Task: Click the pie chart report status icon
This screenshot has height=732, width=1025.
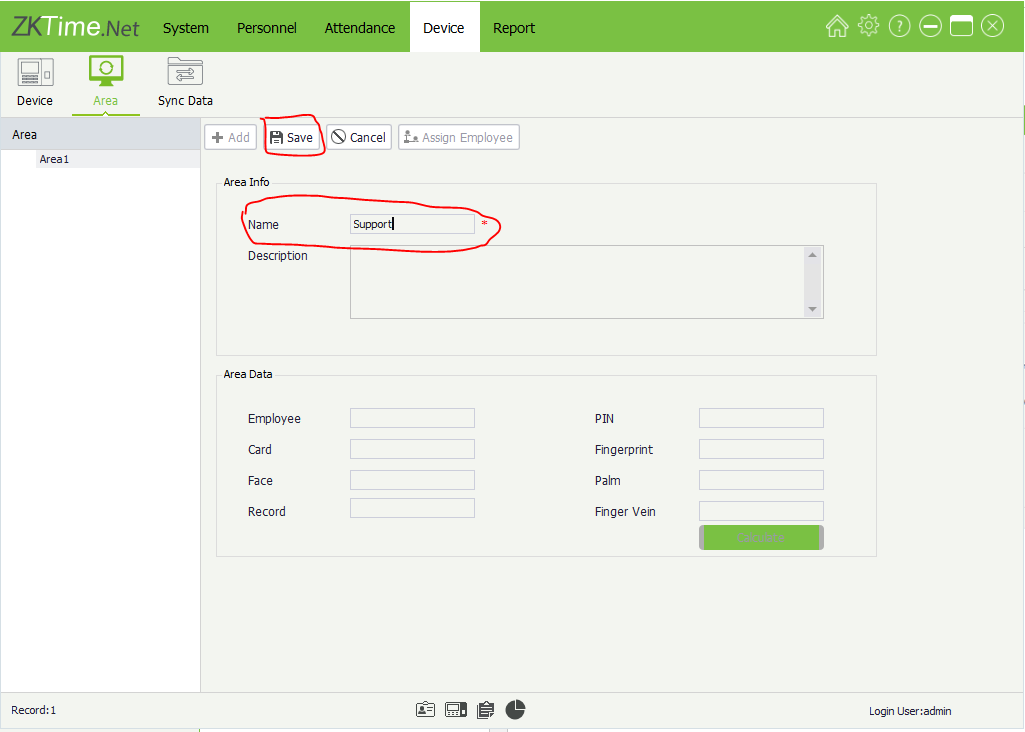Action: [515, 710]
